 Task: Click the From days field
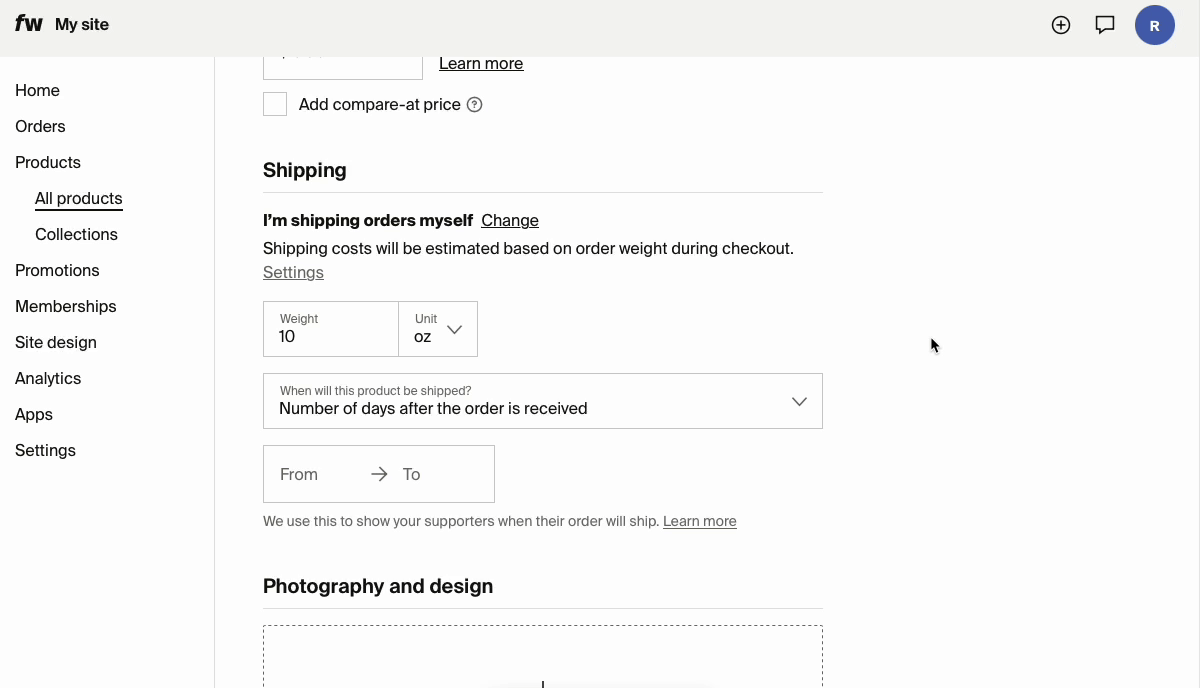[x=316, y=474]
